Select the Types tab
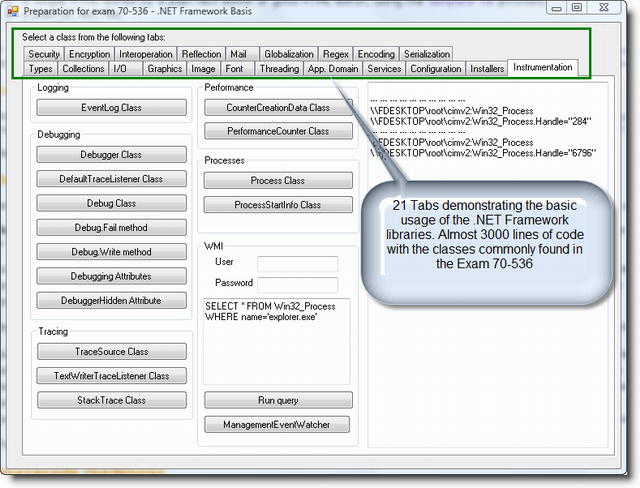The height and width of the screenshot is (488, 640). tap(40, 69)
